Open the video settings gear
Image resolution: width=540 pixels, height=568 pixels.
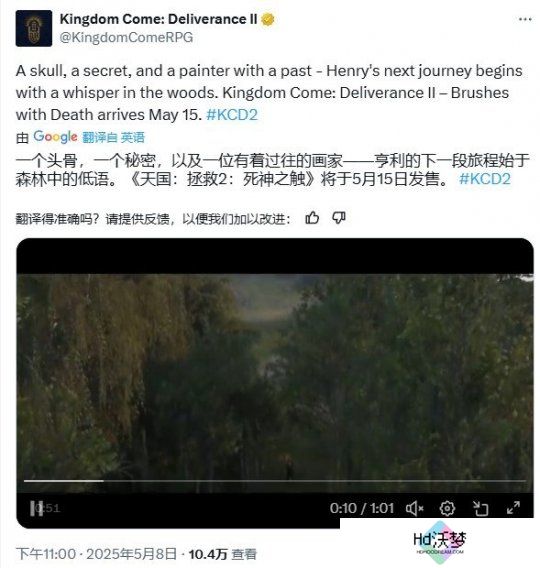coord(447,509)
